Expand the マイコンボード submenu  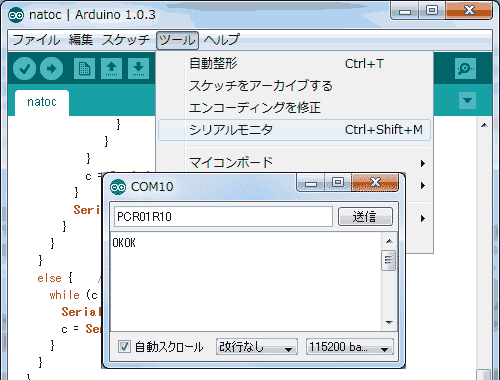tap(295, 163)
